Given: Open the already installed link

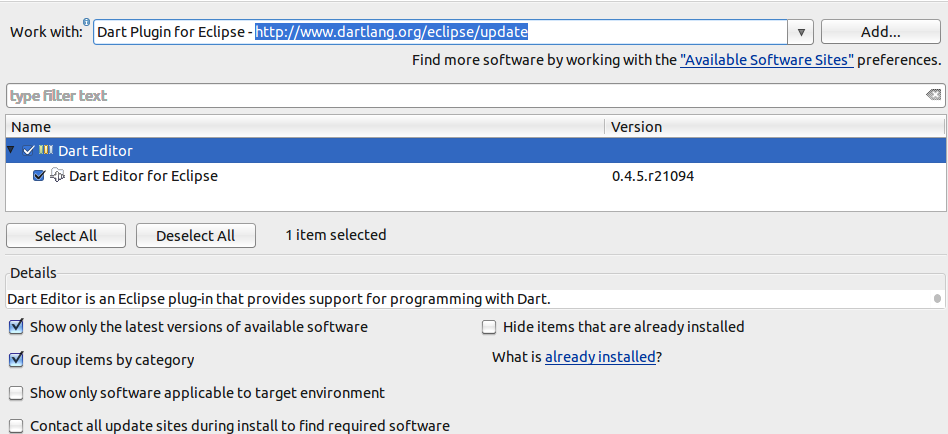Looking at the screenshot, I should [x=600, y=357].
